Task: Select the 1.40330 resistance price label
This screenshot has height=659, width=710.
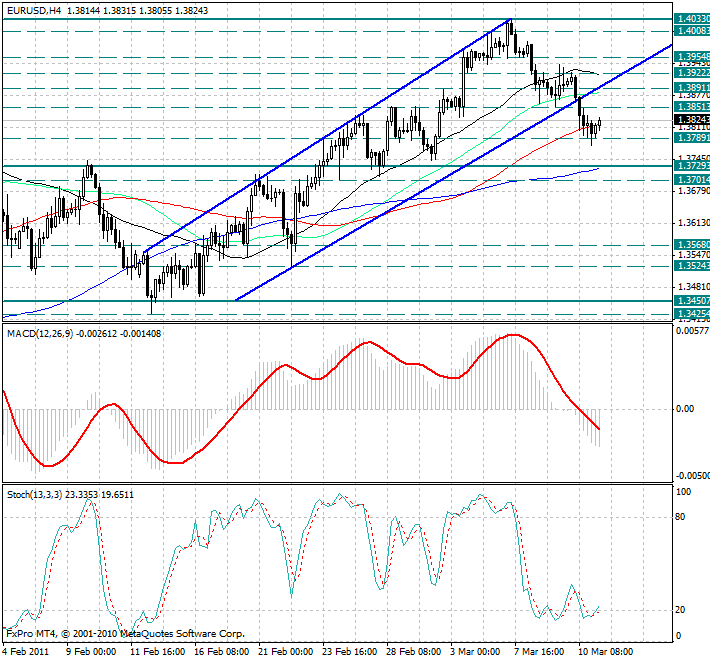Action: click(x=692, y=19)
